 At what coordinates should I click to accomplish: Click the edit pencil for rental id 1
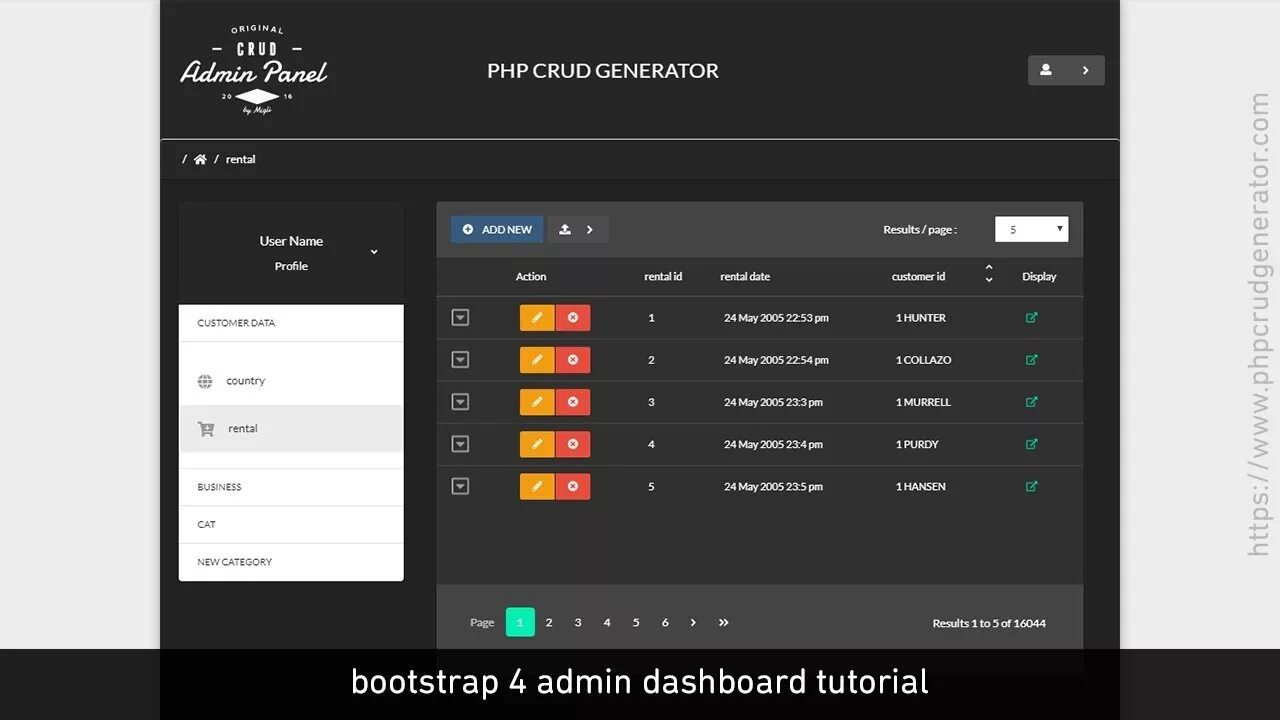pos(537,318)
